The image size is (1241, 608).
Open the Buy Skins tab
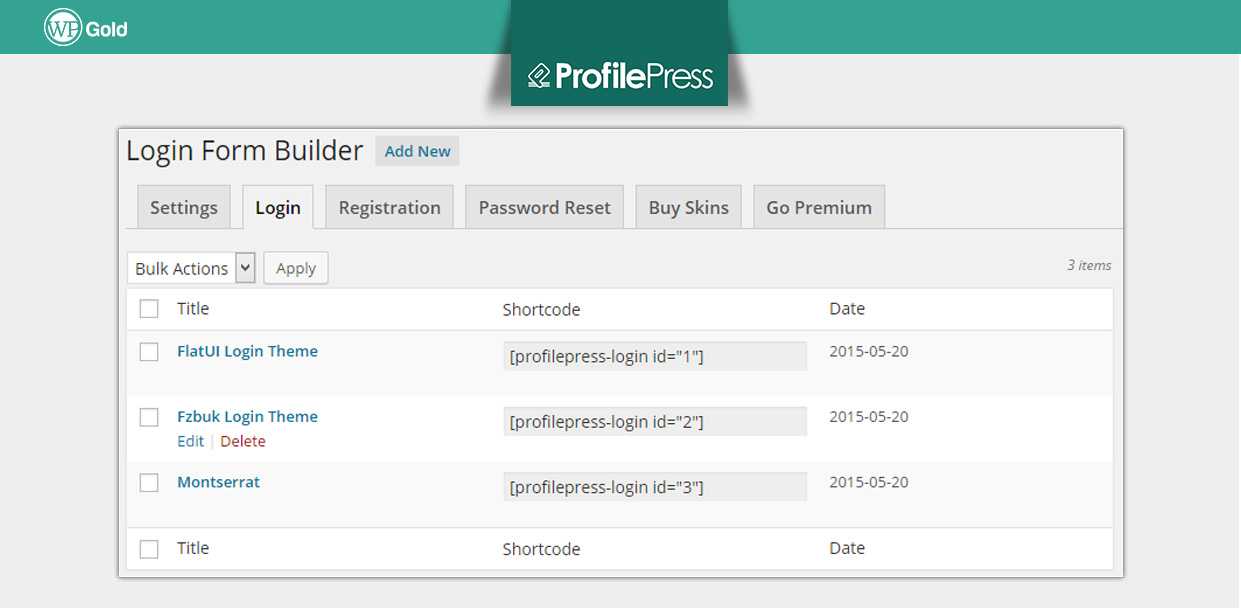(688, 207)
